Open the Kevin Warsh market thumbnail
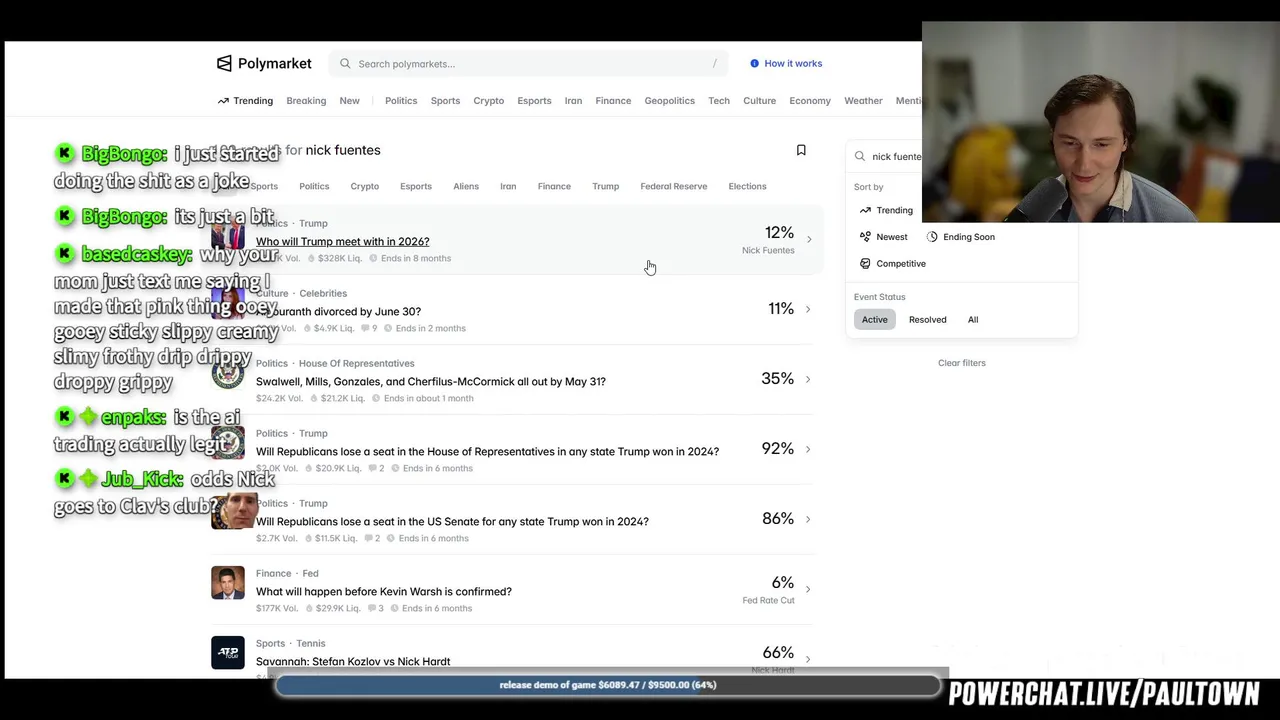Viewport: 1280px width, 720px height. click(228, 583)
